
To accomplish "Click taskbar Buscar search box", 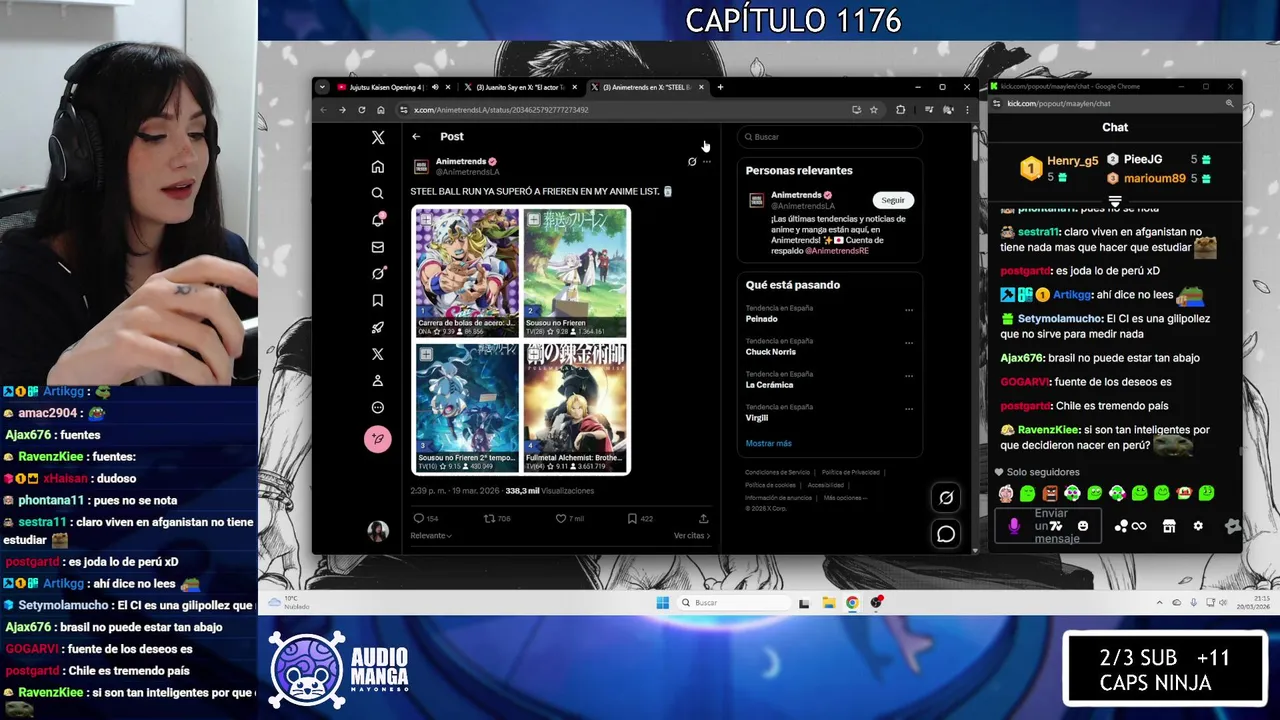I will click(x=733, y=603).
